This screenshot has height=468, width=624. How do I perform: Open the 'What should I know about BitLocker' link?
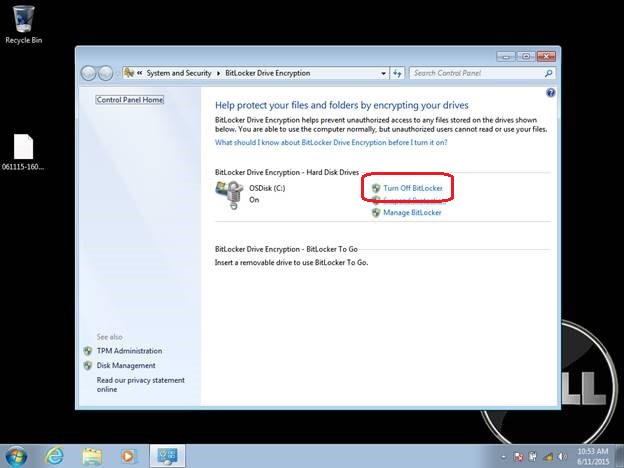coord(331,142)
